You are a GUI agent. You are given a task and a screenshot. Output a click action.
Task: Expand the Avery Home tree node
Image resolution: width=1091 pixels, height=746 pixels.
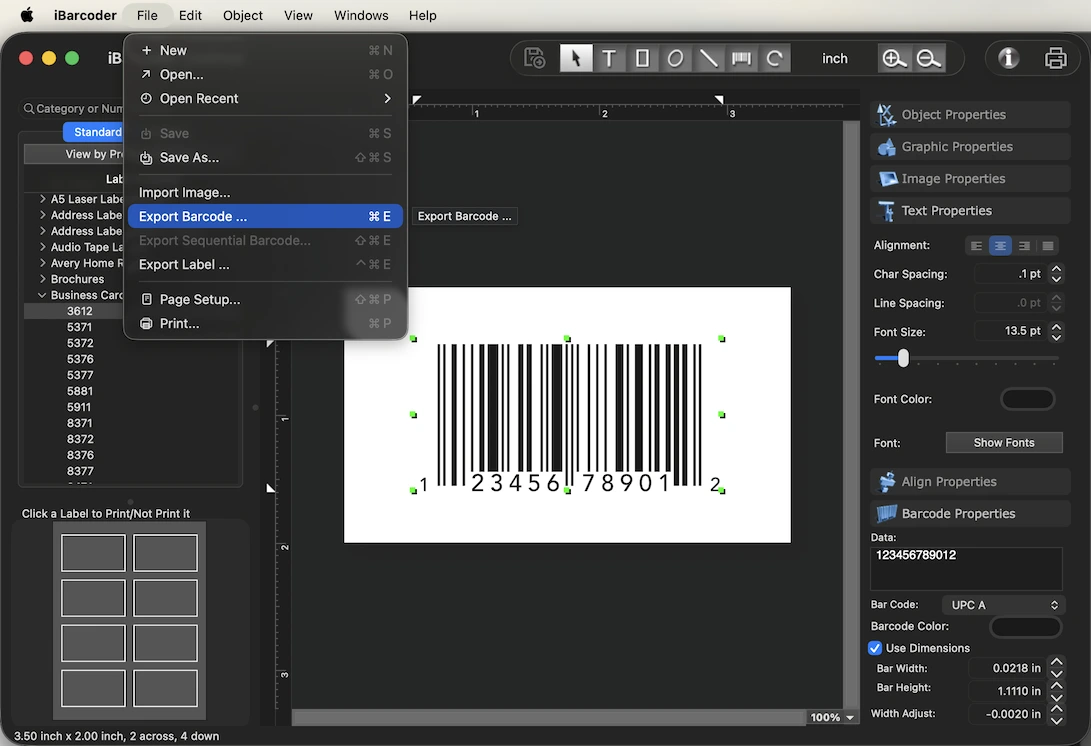click(x=42, y=263)
